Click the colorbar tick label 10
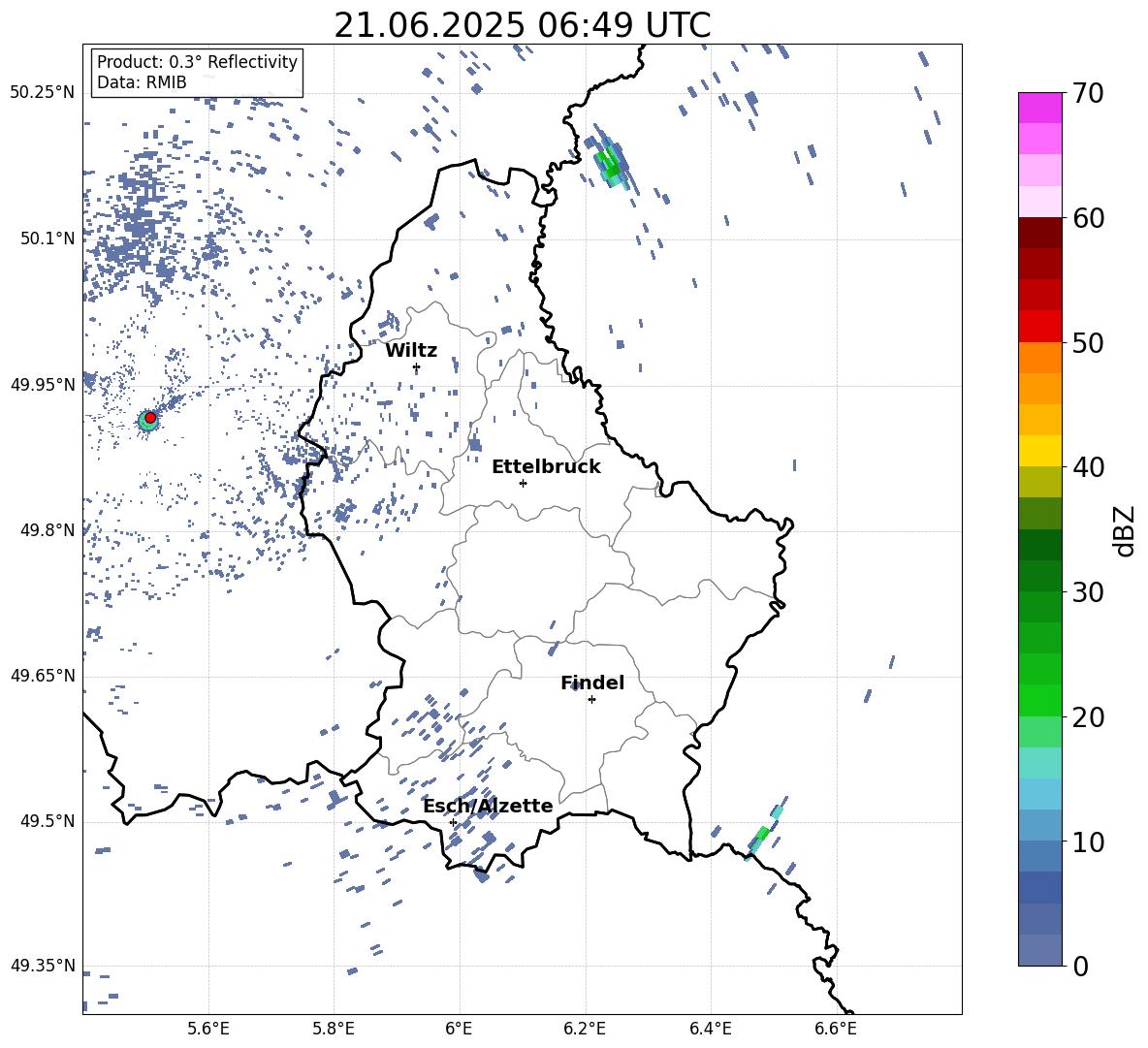Image resolution: width=1148 pixels, height=1048 pixels. click(1087, 842)
